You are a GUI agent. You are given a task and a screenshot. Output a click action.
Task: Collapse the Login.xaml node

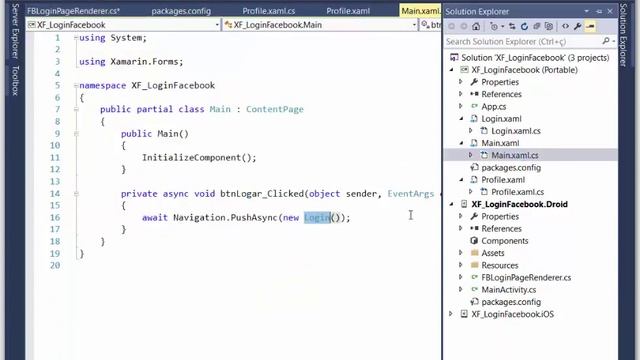[x=461, y=119]
